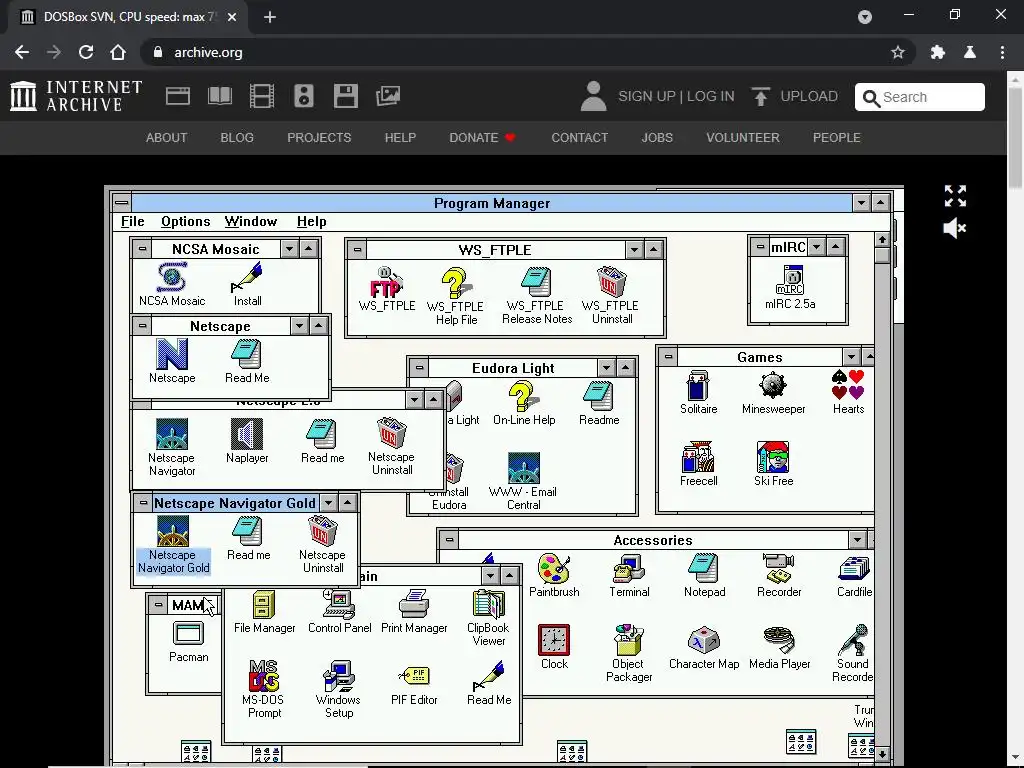The image size is (1024, 768).
Task: Open control menu box of Games window
Action: 667,357
